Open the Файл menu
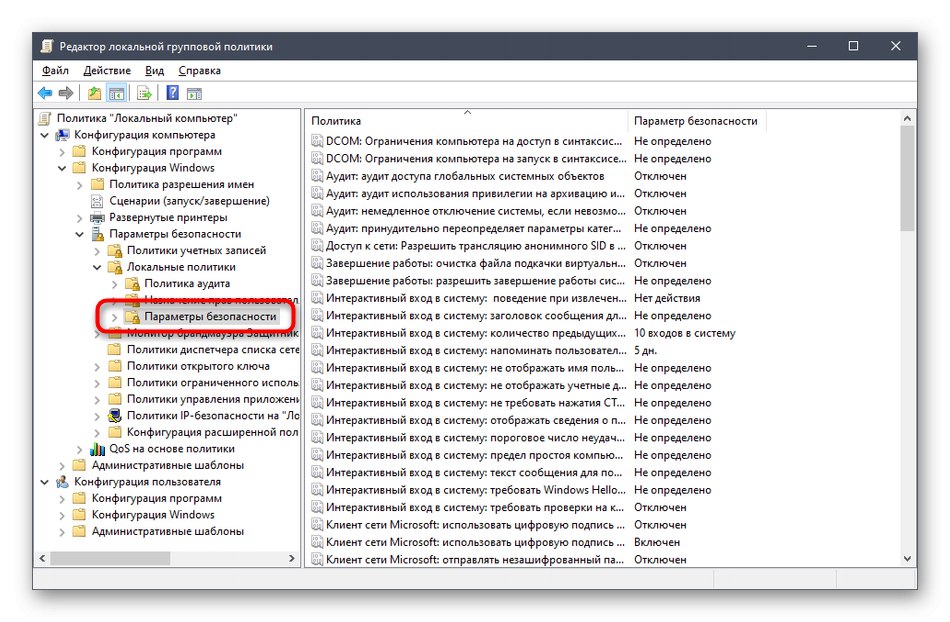The image size is (950, 622). tap(55, 70)
